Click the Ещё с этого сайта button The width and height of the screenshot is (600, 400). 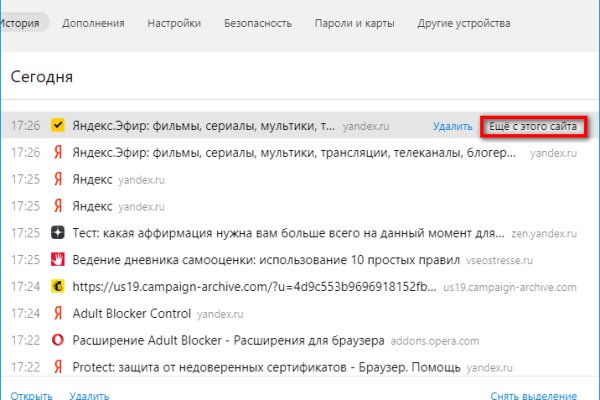point(531,127)
